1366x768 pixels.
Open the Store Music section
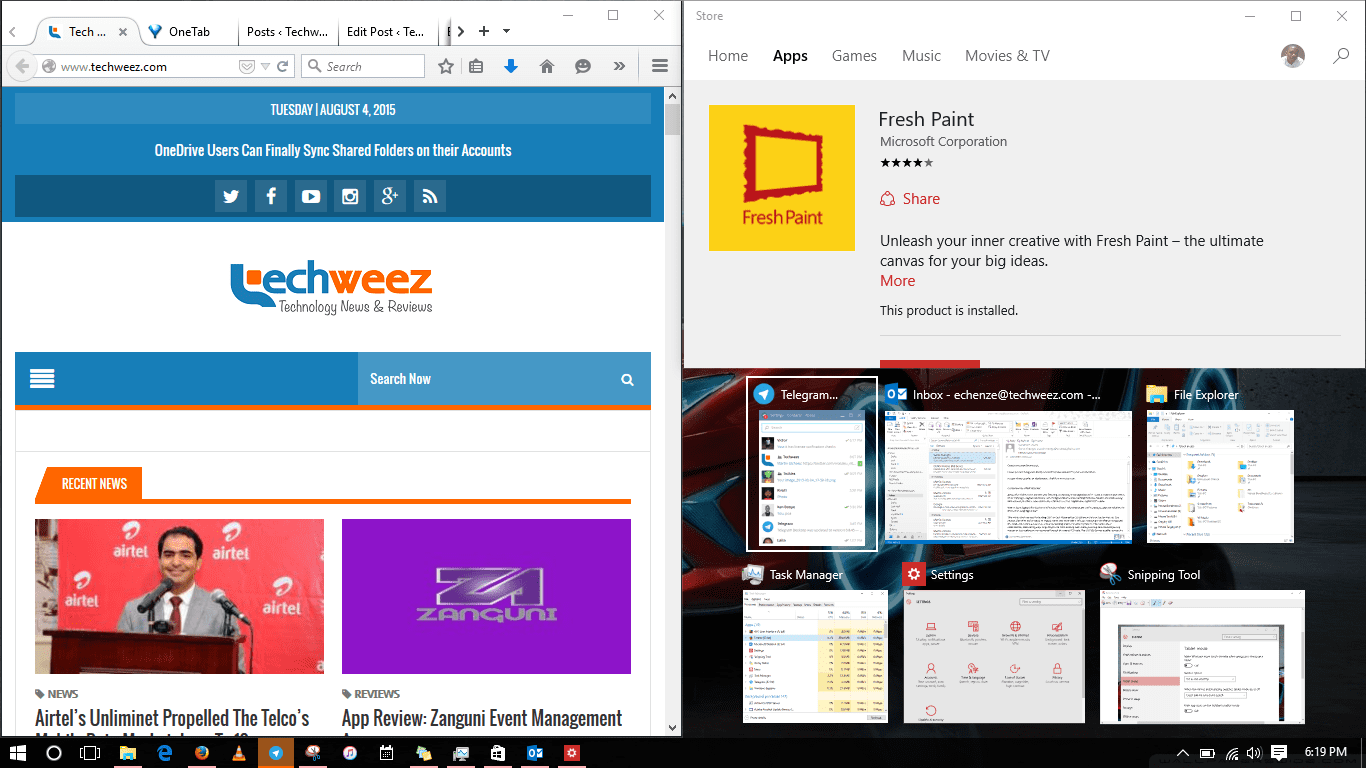click(921, 56)
